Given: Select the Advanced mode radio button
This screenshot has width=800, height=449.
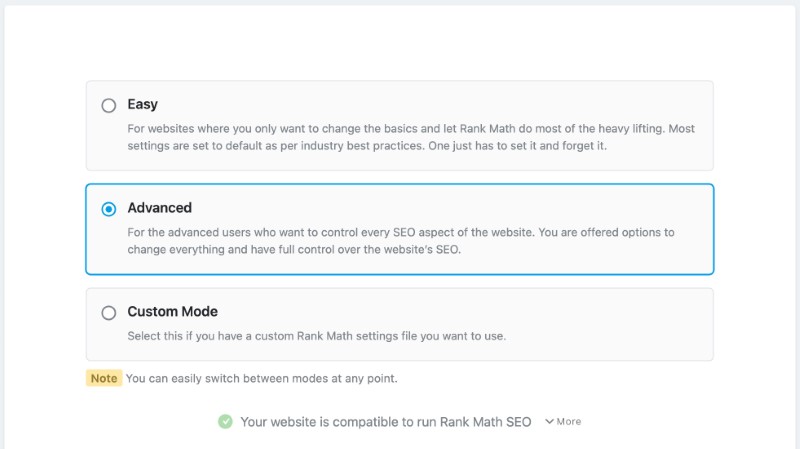Looking at the screenshot, I should pos(109,209).
